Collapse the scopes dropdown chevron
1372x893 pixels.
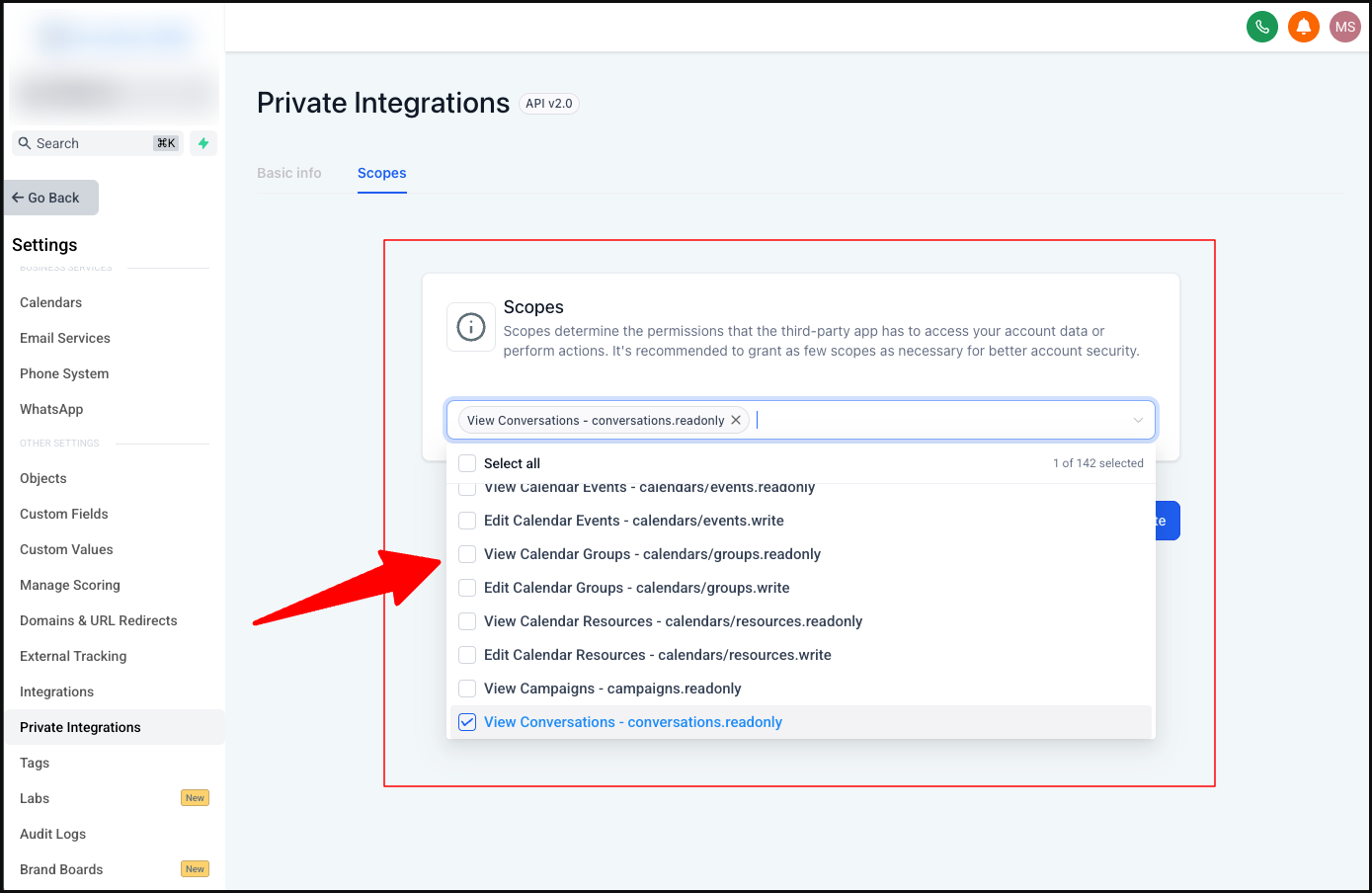point(1138,420)
